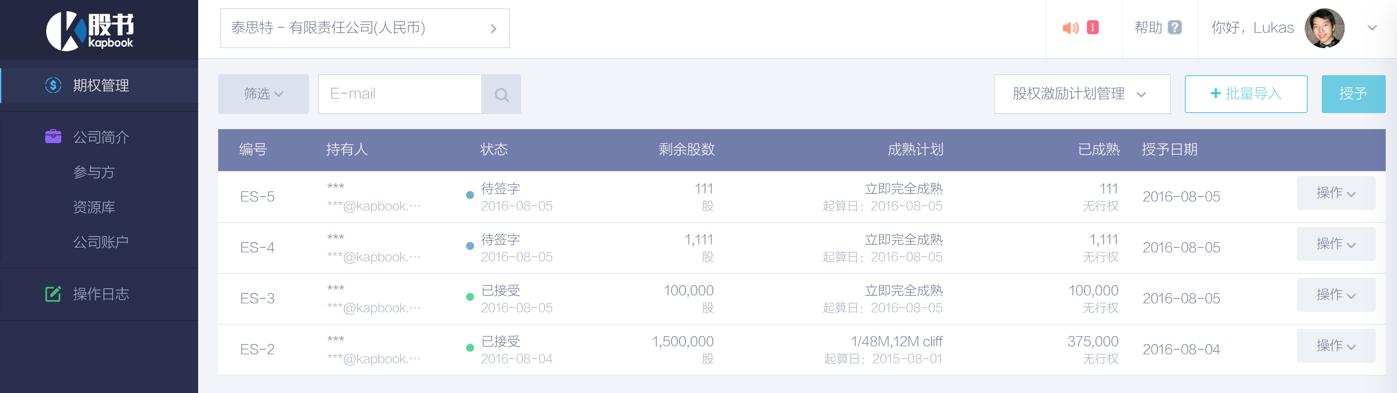Expand the user menu chevron beside avatar
Image resolution: width=1397 pixels, height=393 pixels.
click(x=1372, y=28)
